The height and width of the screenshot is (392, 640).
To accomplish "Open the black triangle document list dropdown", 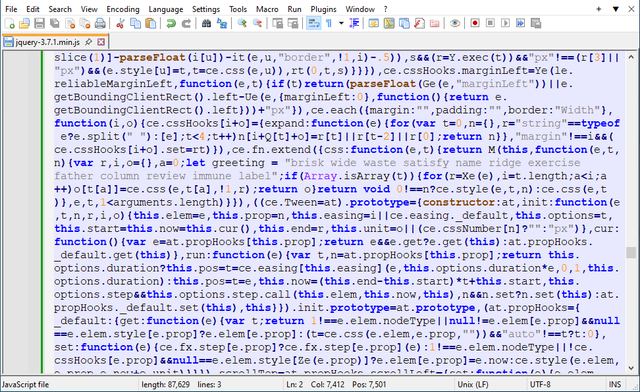I will tap(616, 9).
